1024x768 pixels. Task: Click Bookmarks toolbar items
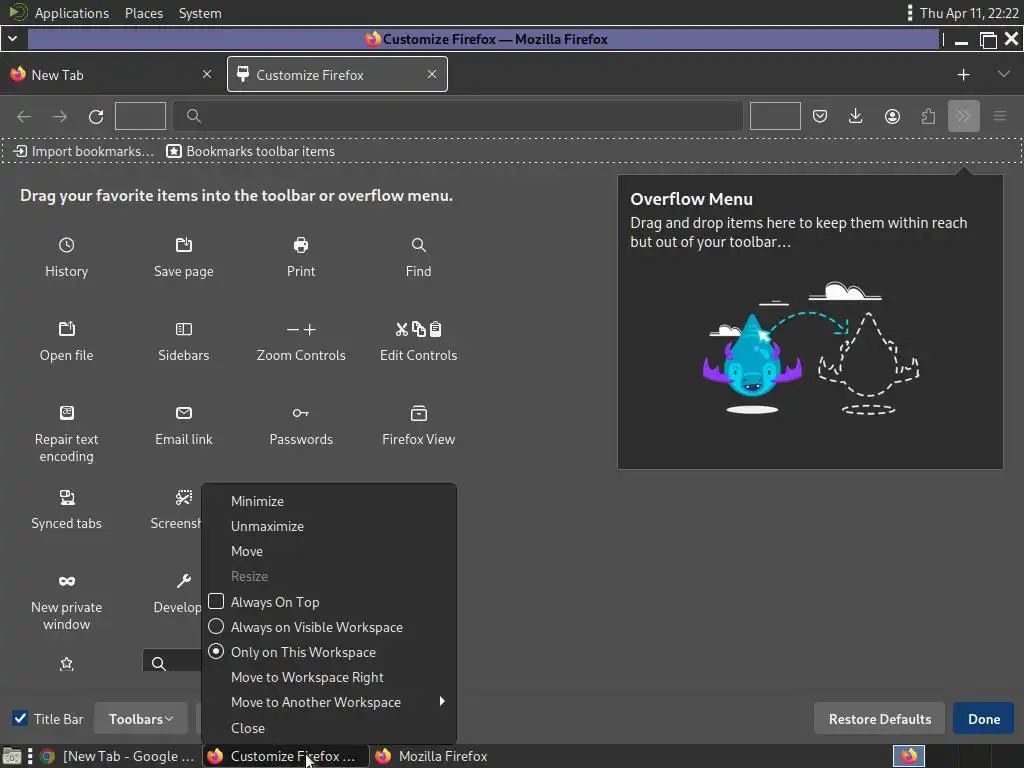[x=251, y=151]
